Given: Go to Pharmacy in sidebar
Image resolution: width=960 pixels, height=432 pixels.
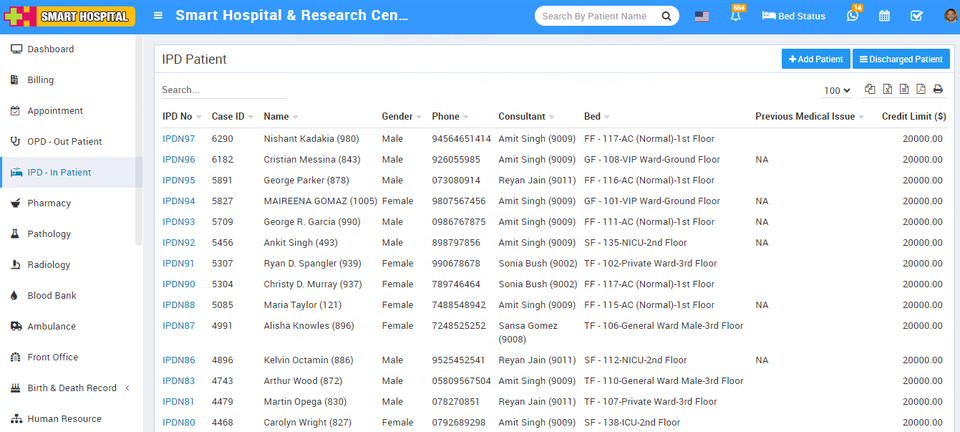Looking at the screenshot, I should point(49,203).
